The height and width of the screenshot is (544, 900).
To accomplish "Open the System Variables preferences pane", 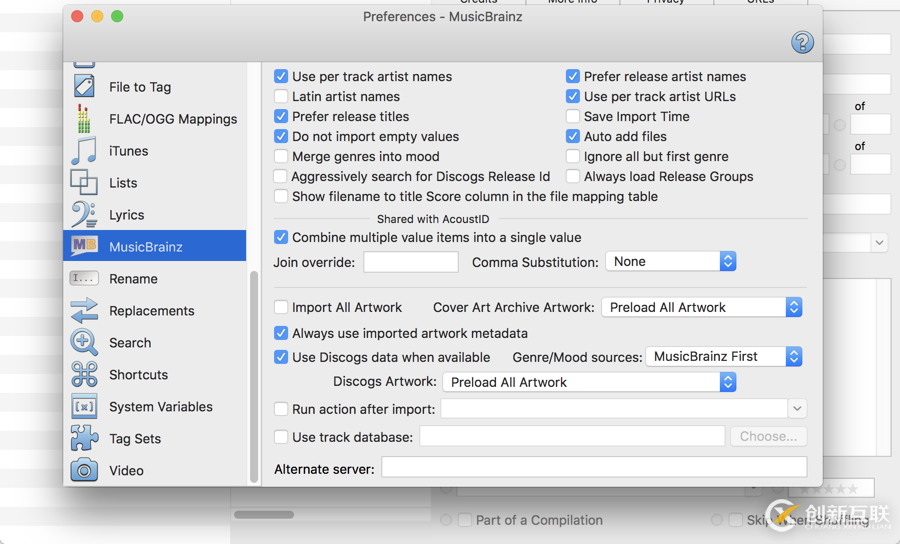I will (160, 407).
